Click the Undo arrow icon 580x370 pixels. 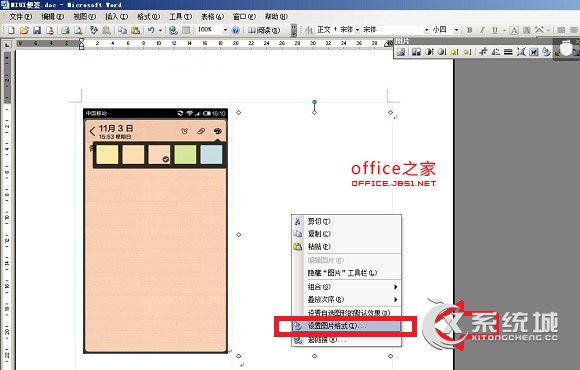click(151, 30)
